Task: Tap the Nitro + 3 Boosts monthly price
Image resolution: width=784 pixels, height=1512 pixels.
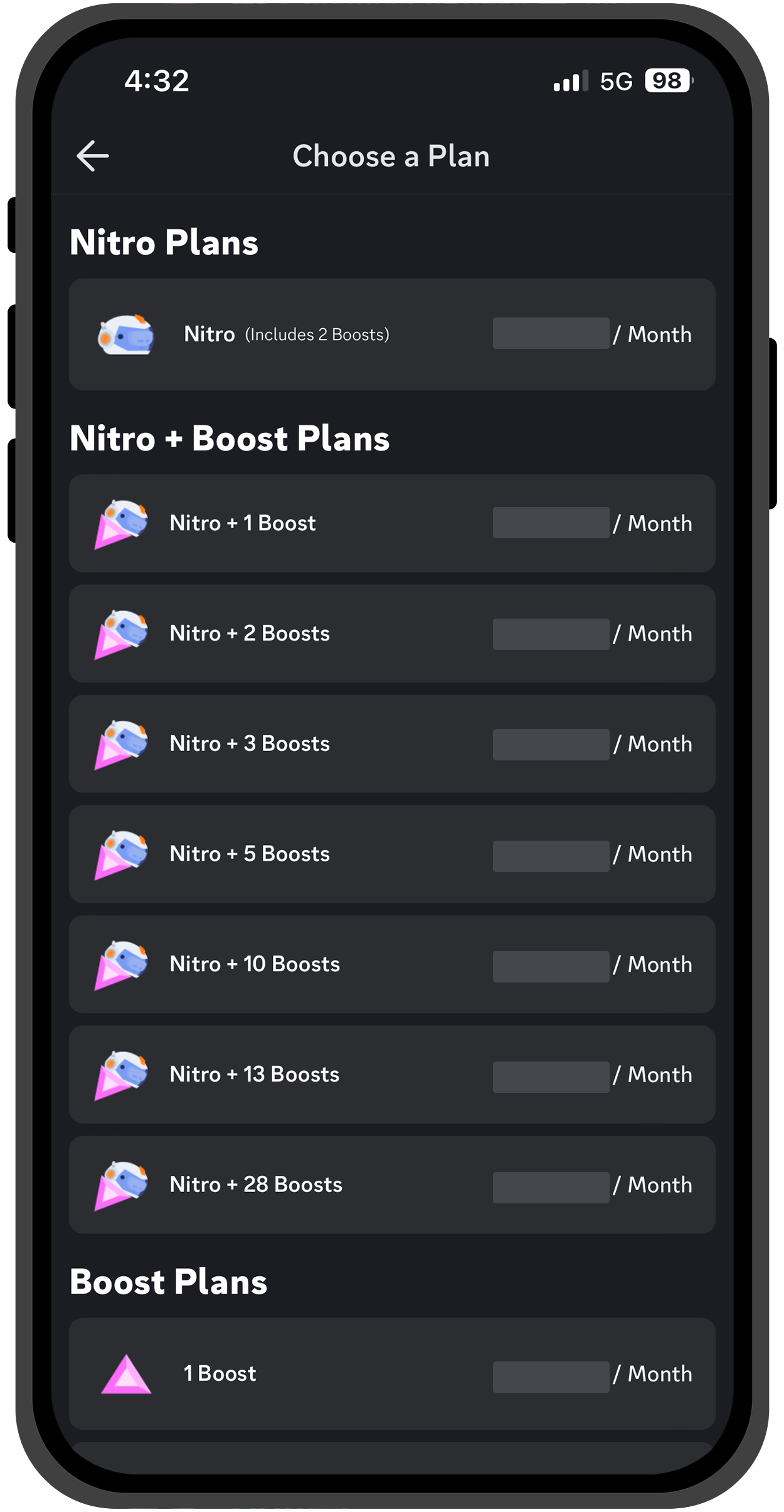Action: coord(591,745)
